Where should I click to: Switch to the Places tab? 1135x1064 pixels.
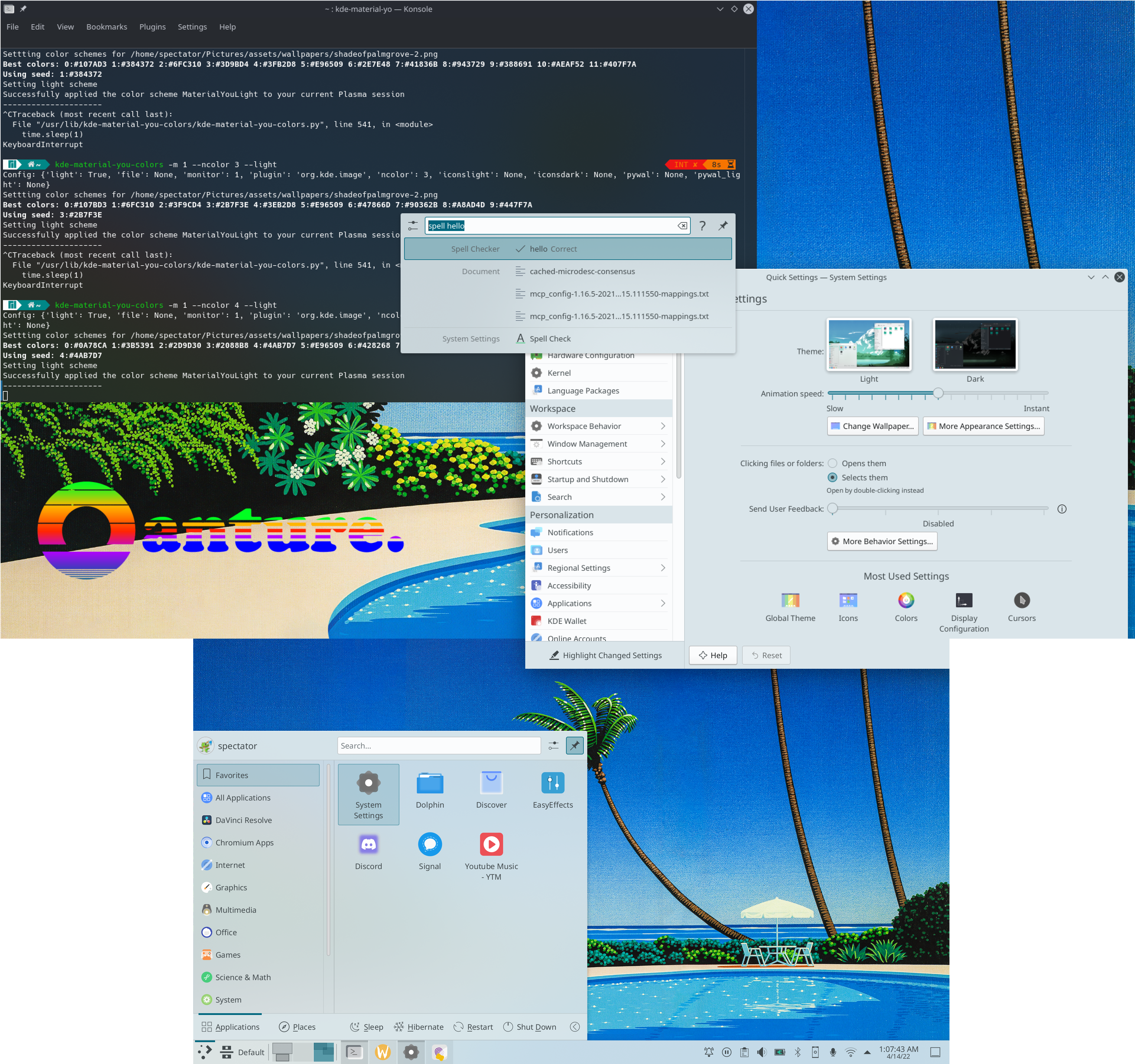(297, 1027)
